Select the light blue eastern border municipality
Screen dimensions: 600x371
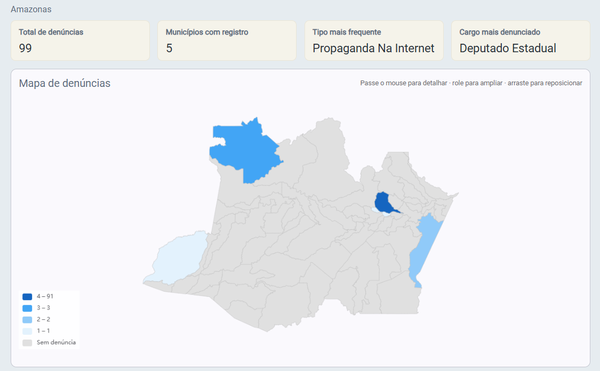[x=424, y=249]
